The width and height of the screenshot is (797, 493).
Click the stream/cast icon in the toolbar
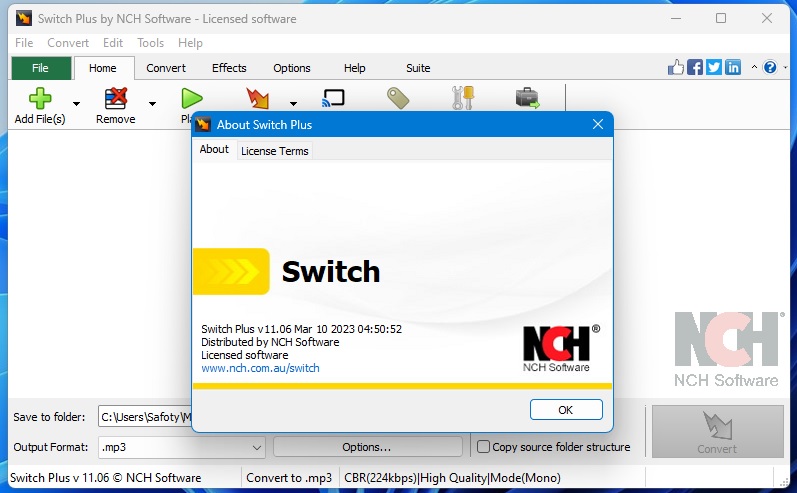coord(333,98)
